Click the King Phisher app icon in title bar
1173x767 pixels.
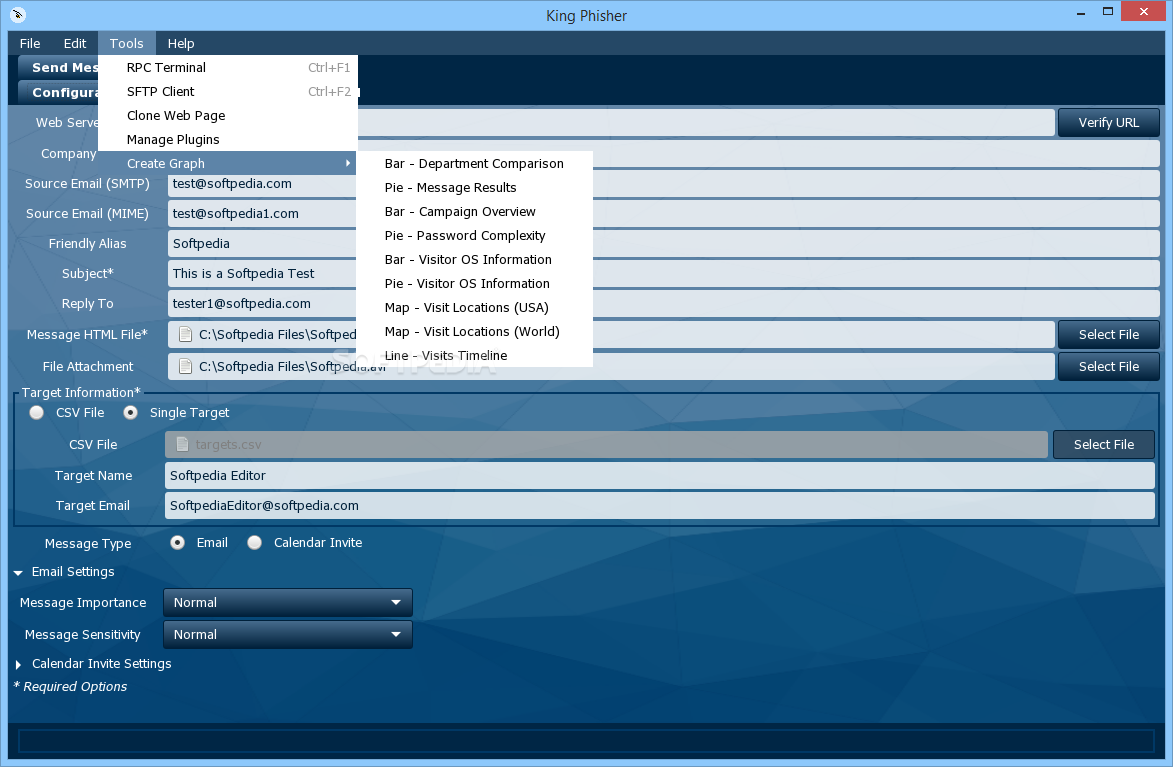click(x=18, y=14)
